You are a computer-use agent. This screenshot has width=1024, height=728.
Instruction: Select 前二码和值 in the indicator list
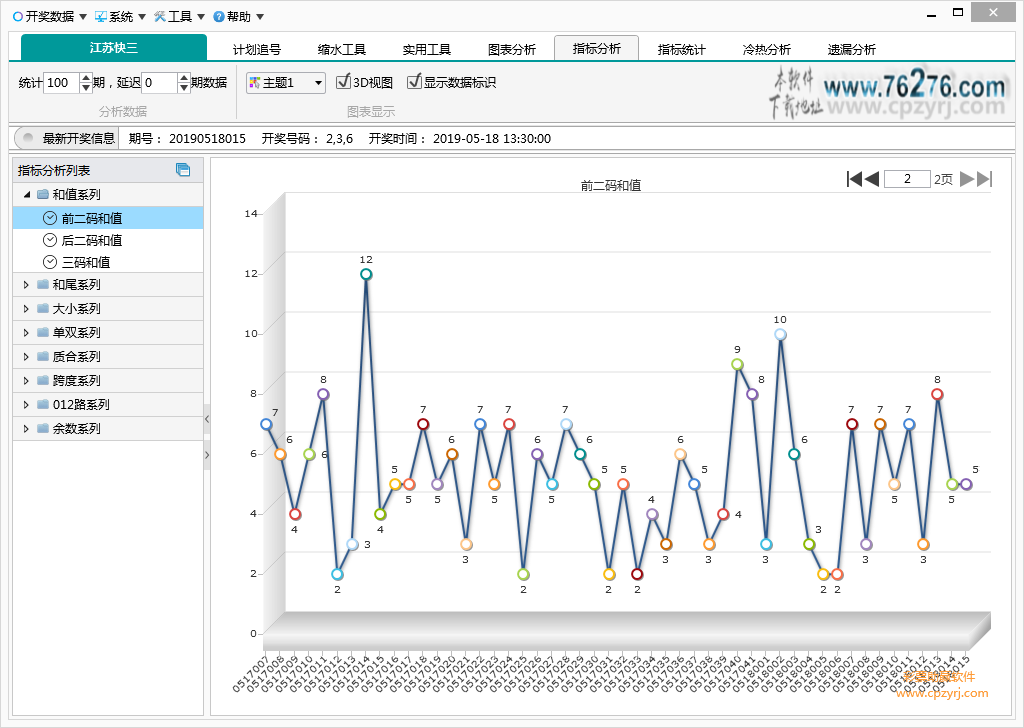point(108,218)
